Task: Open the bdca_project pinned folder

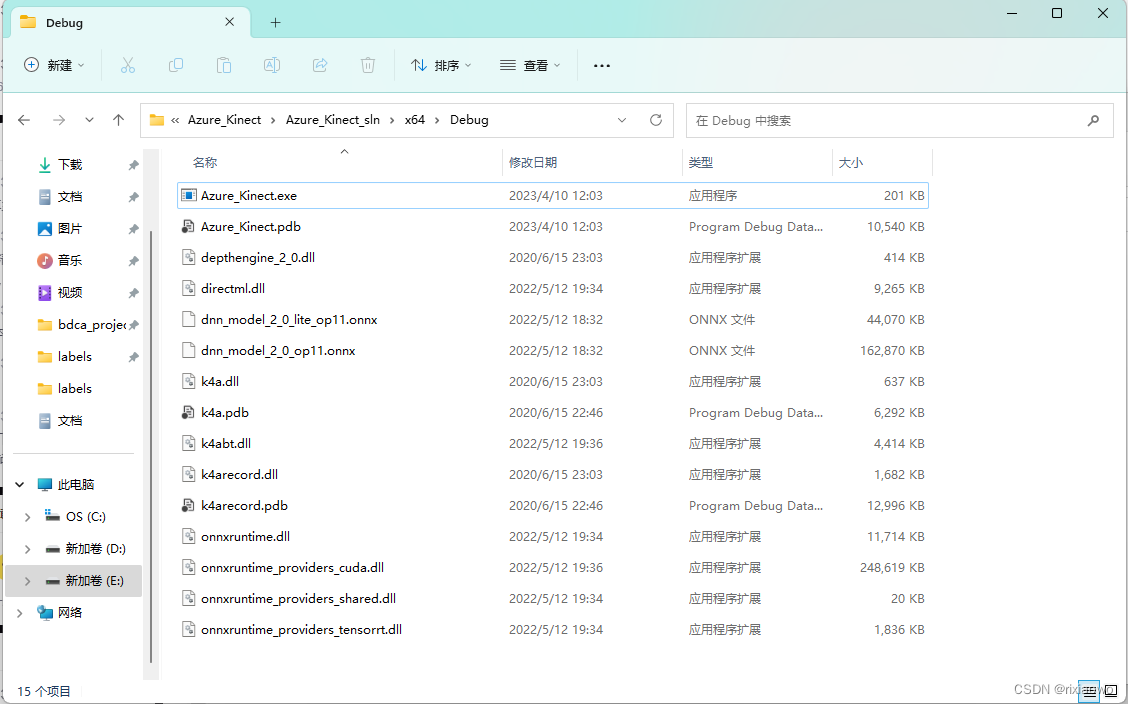Action: pos(91,324)
